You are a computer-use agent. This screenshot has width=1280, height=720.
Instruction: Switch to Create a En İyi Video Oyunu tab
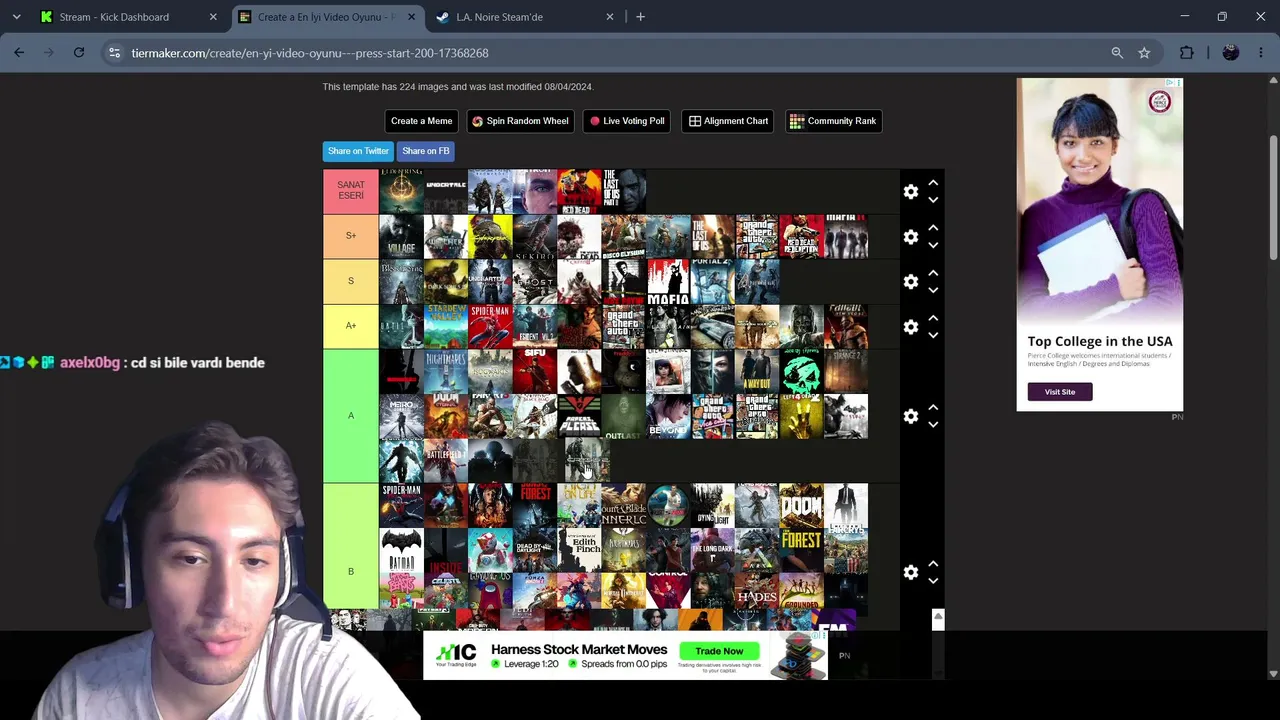click(x=327, y=17)
